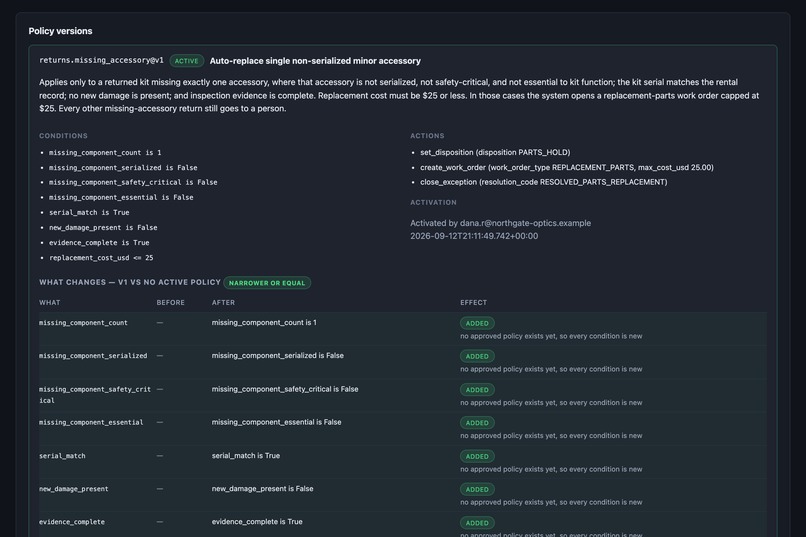Viewport: 806px width, 537px height.
Task: Click "WHAT CHANGES — V1 VS NO ACTIVE POLICY" heading
Action: click(x=130, y=282)
